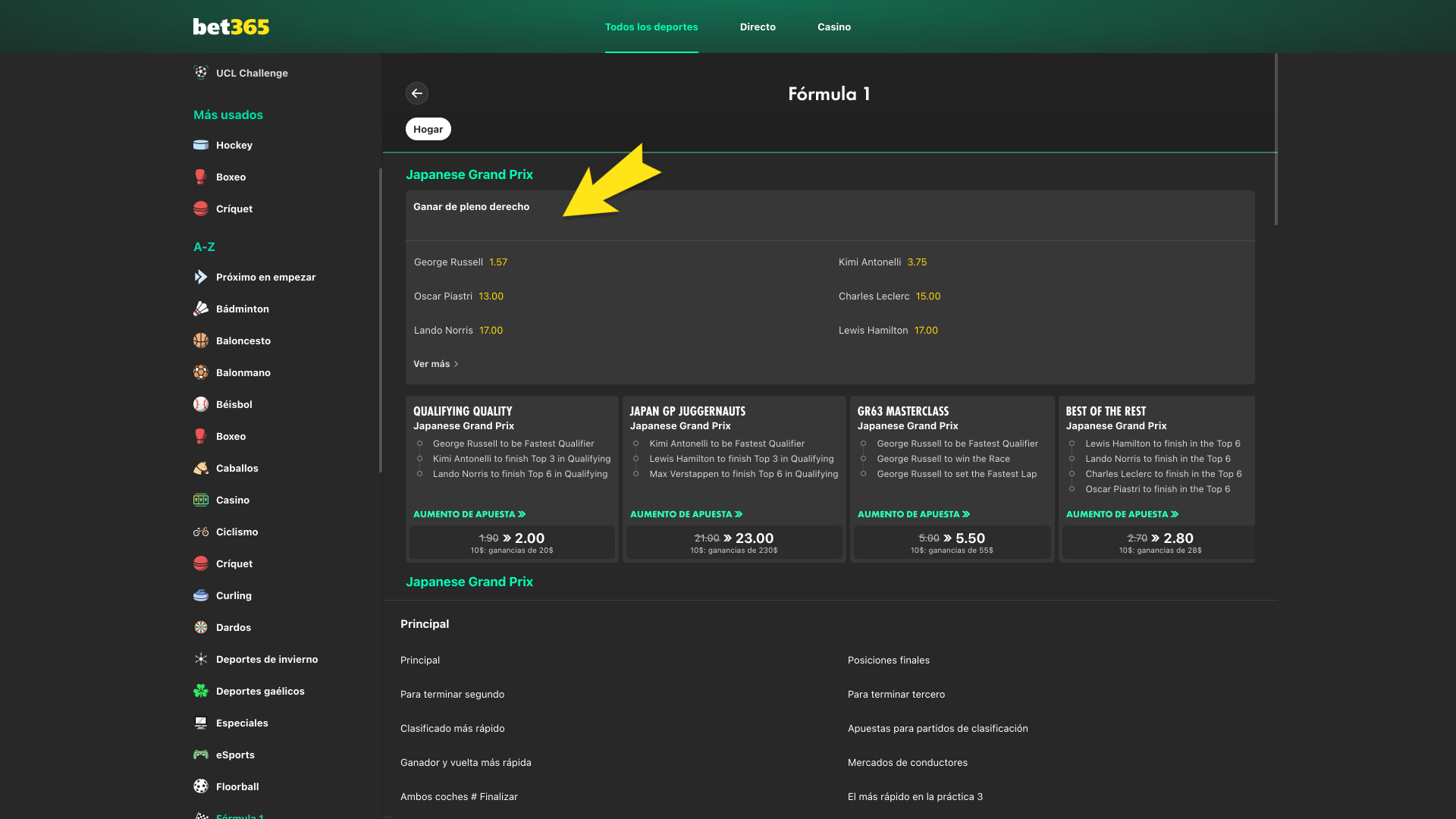
Task: Select the Ciclismo bicycle icon
Action: pos(201,532)
